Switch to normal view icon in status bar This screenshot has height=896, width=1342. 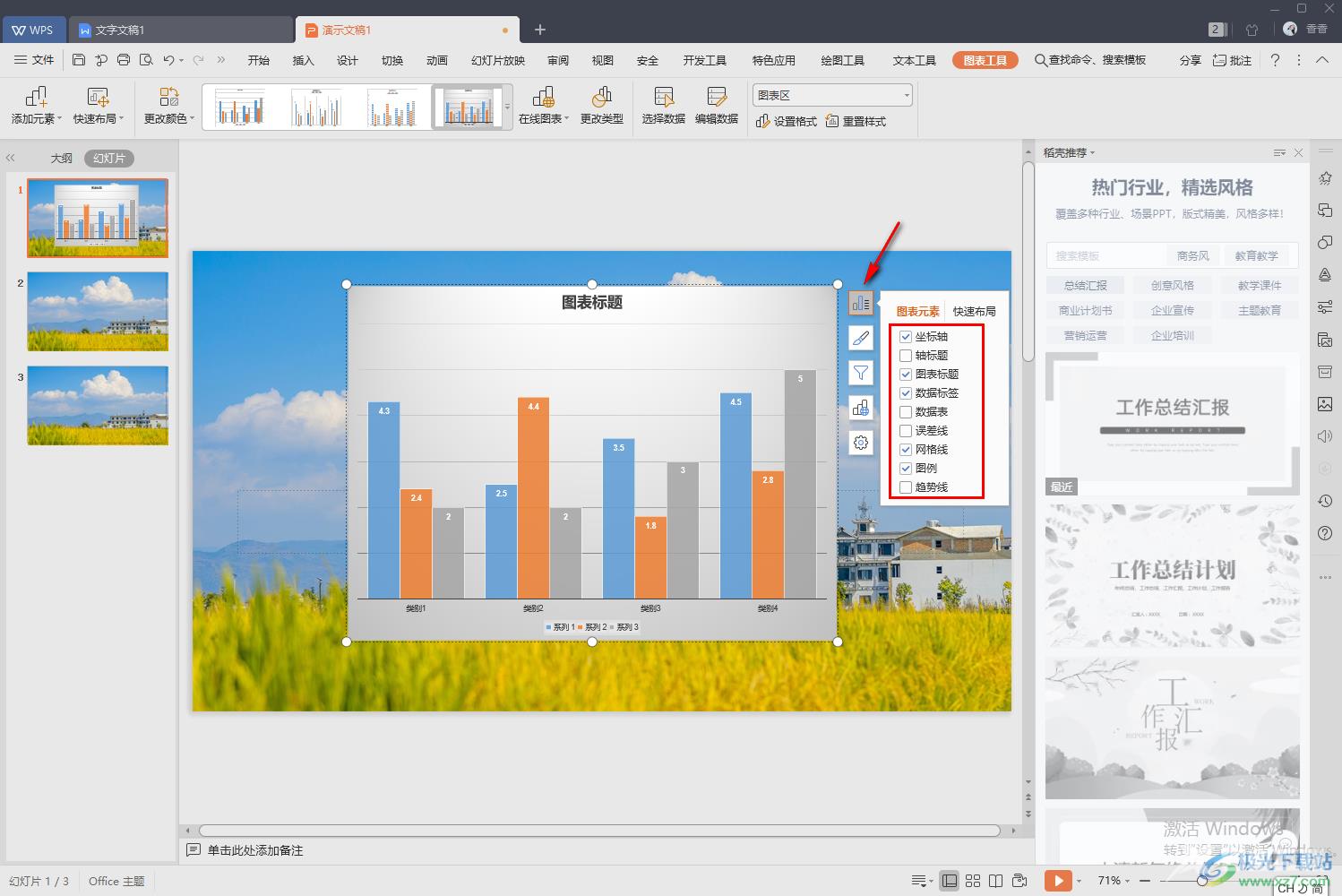click(x=950, y=881)
